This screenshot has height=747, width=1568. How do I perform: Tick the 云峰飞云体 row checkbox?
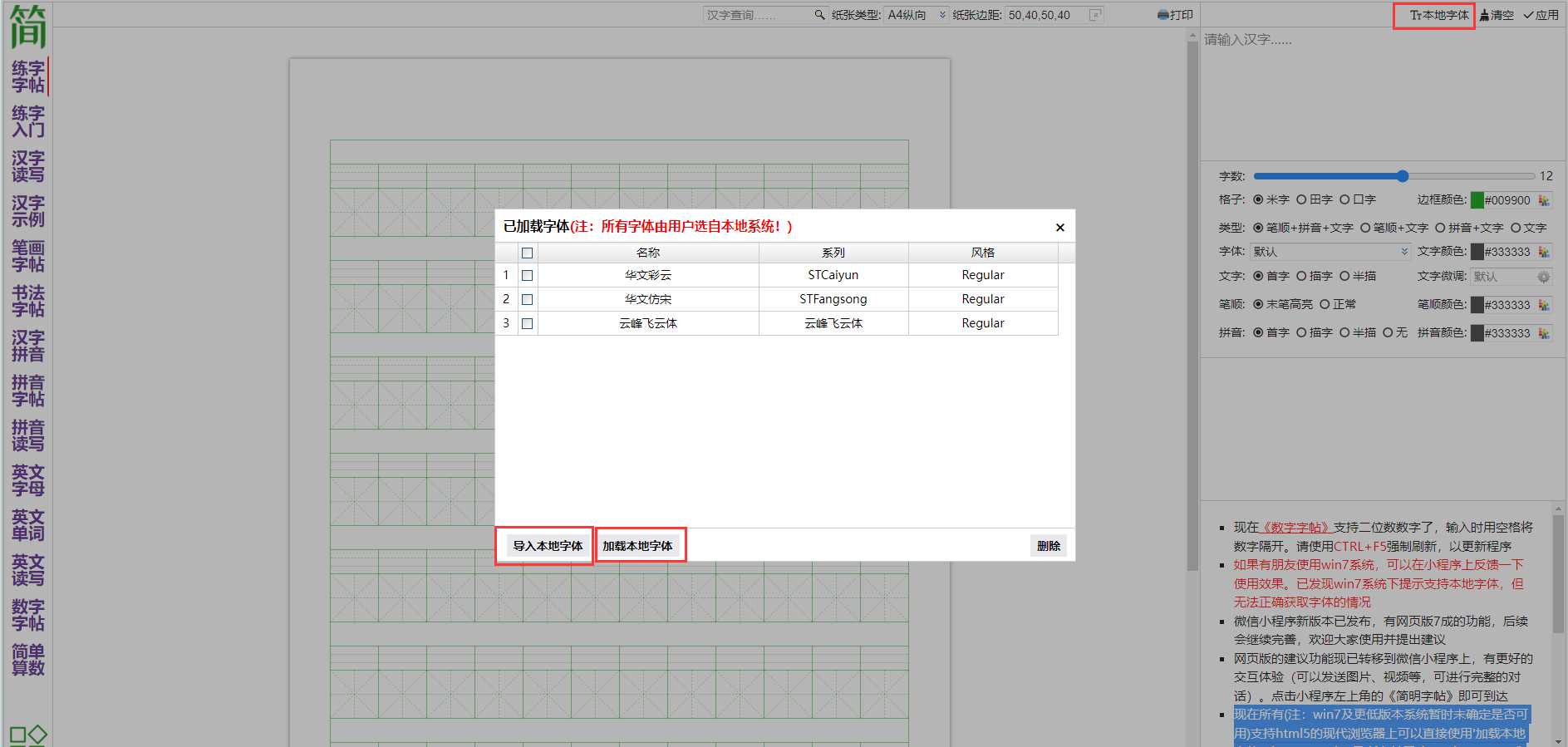tap(527, 323)
